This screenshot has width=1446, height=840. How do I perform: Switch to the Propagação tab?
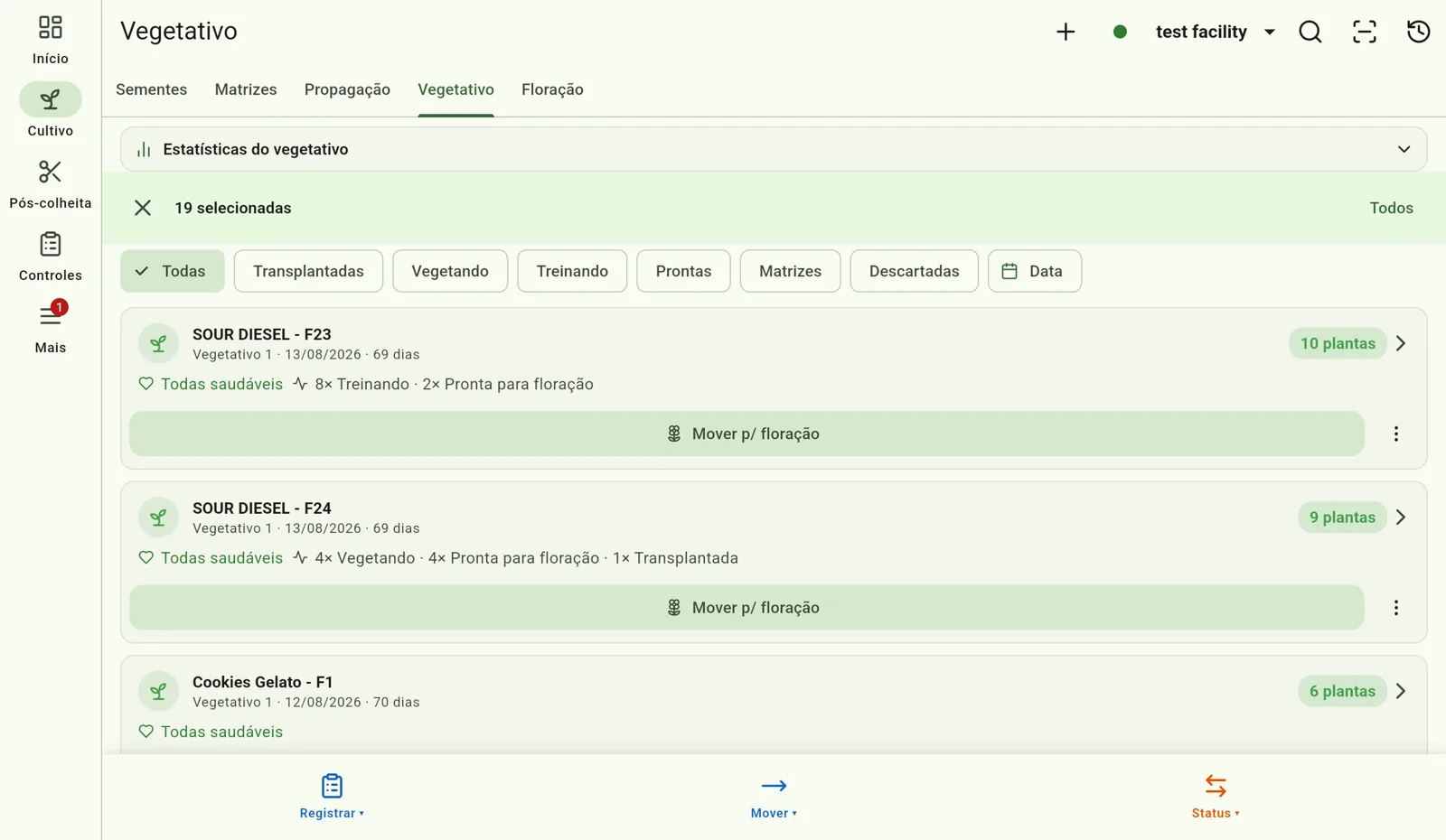347,89
